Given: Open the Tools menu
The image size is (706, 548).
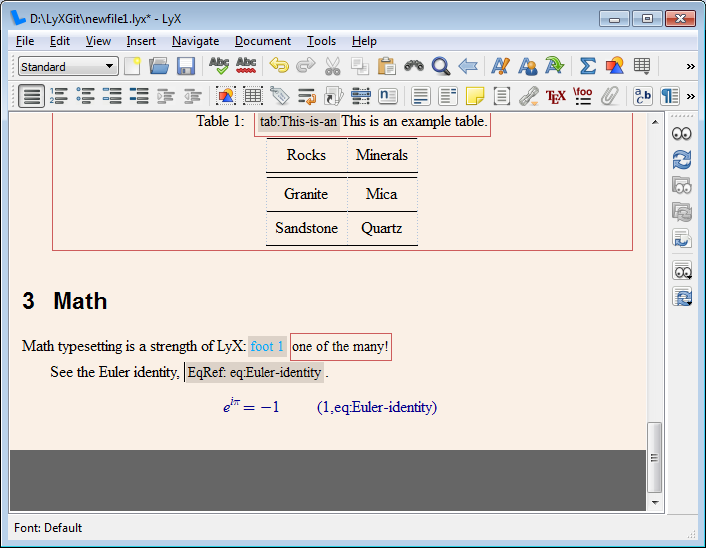Looking at the screenshot, I should coord(321,41).
